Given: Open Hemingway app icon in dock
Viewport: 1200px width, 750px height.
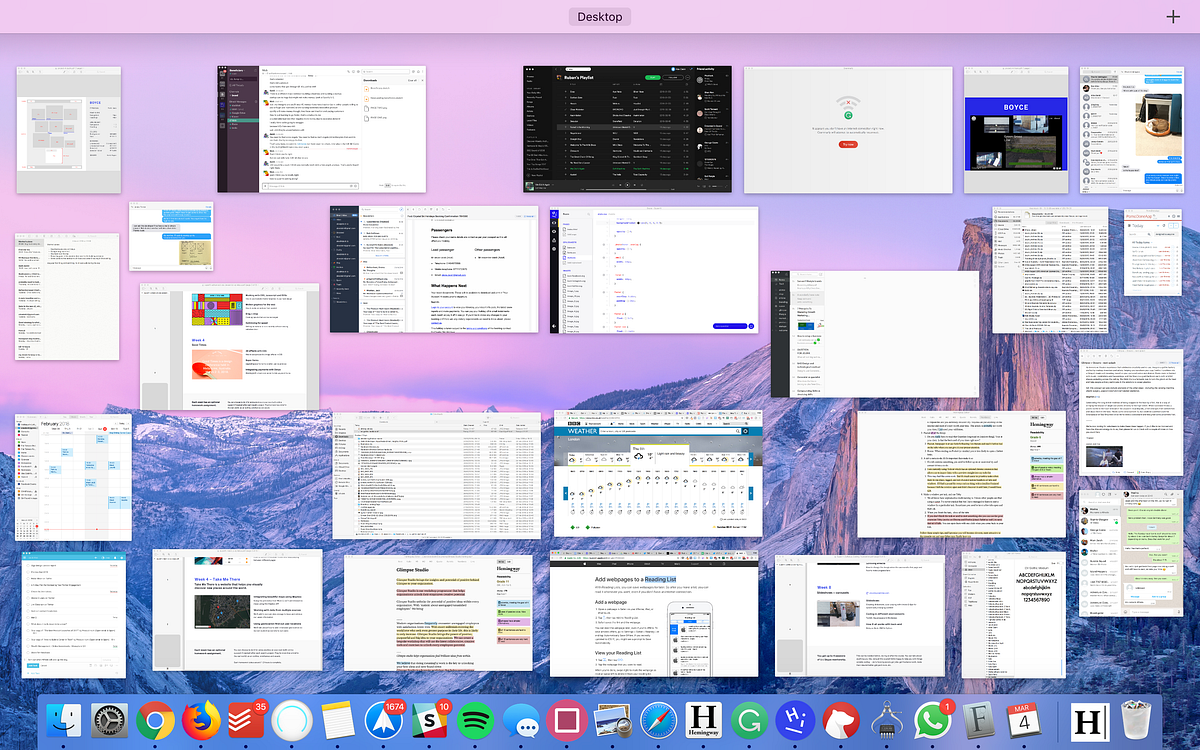Looking at the screenshot, I should tap(705, 722).
